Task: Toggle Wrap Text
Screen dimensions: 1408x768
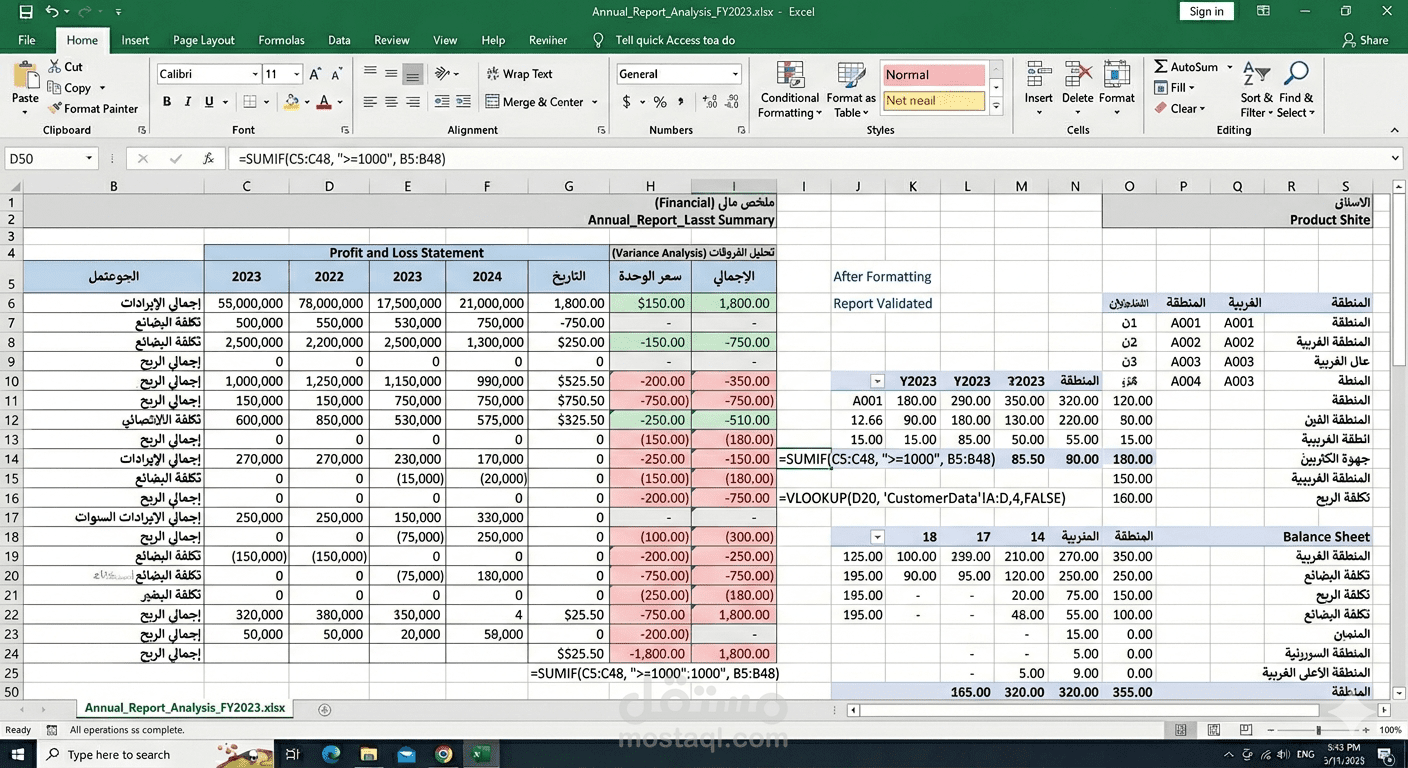Action: point(519,74)
